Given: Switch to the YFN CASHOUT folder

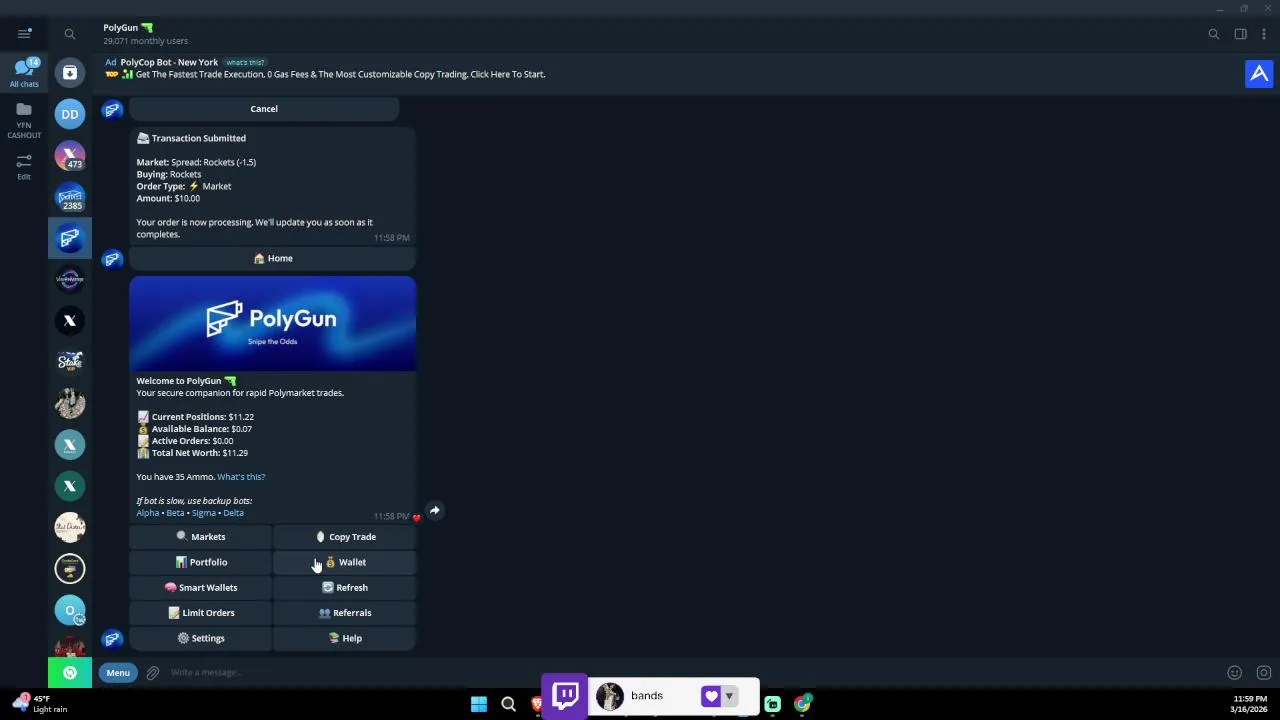Looking at the screenshot, I should click(x=24, y=120).
